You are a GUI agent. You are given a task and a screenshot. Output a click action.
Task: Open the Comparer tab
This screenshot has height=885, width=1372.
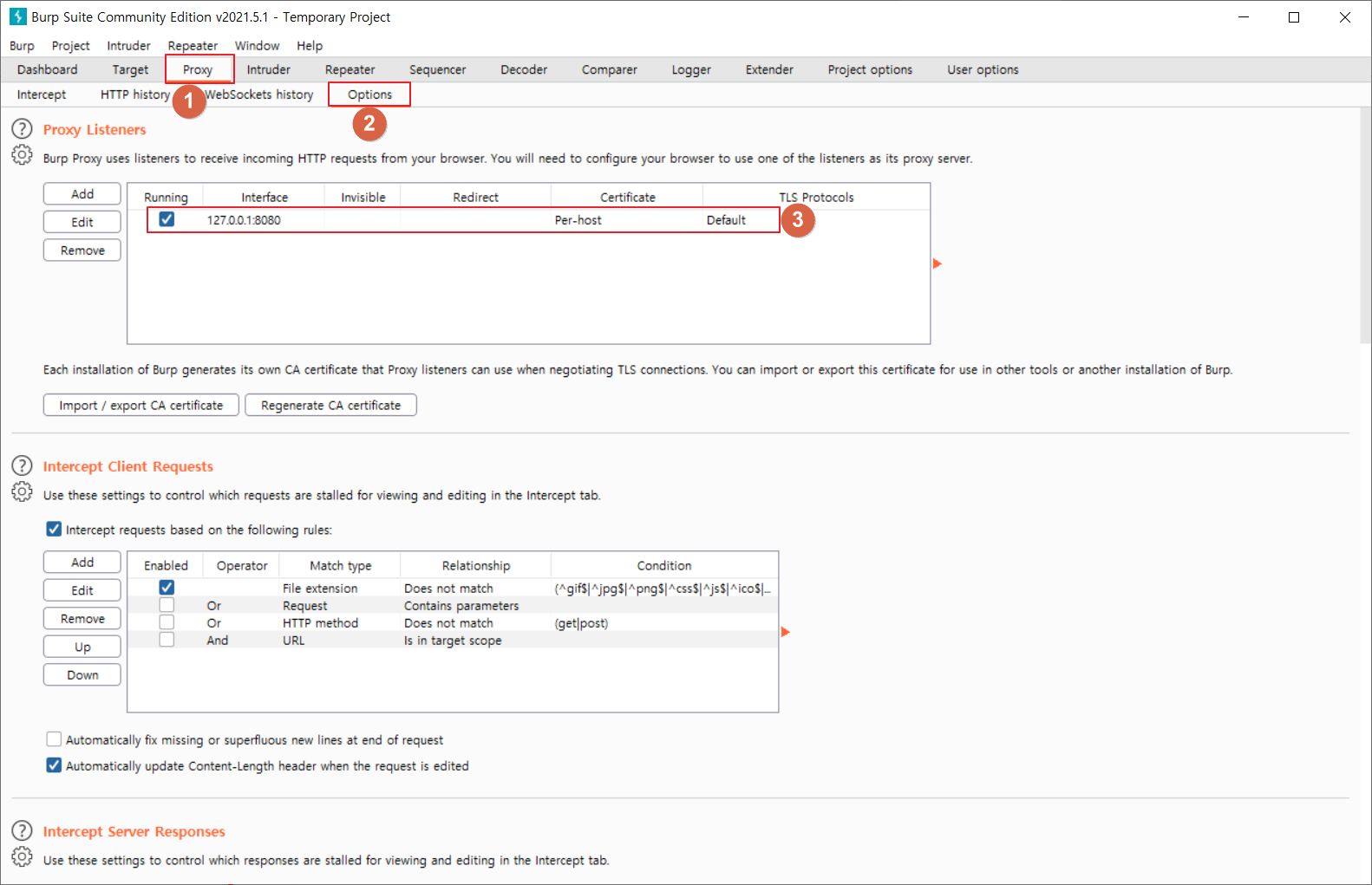tap(609, 69)
